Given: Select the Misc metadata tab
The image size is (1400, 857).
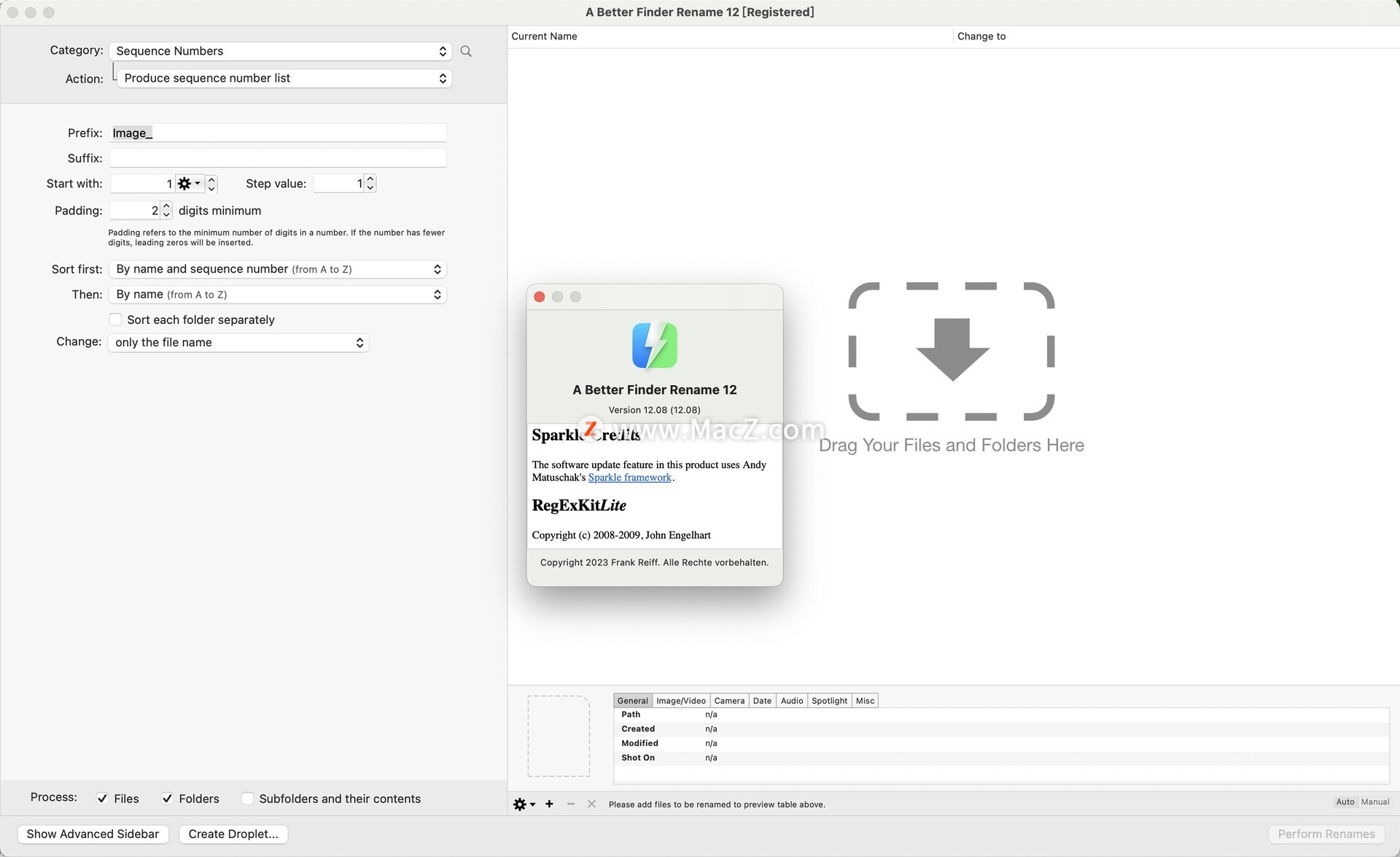Looking at the screenshot, I should pos(865,701).
